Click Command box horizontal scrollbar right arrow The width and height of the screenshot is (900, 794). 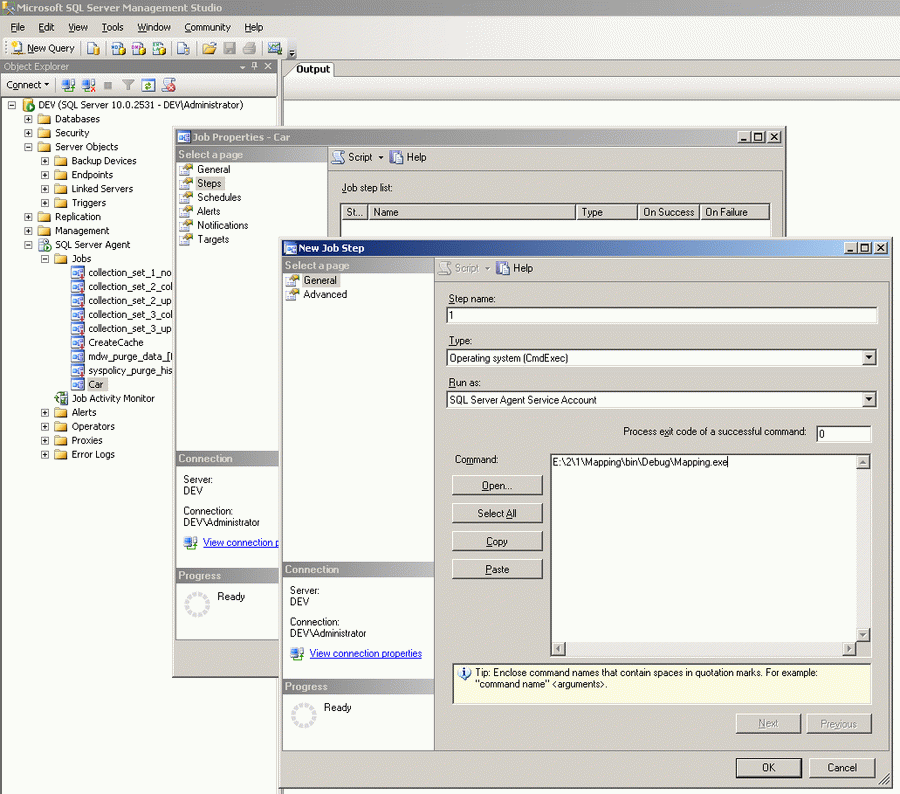pos(849,649)
